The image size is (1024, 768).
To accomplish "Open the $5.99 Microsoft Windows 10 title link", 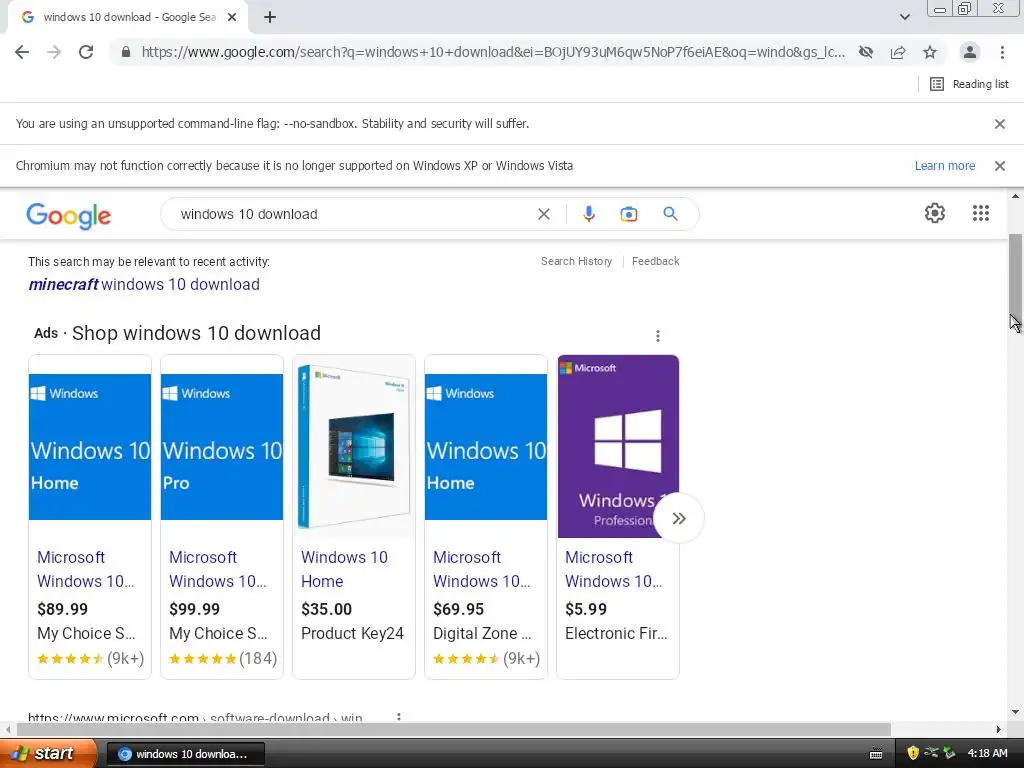I will [613, 569].
